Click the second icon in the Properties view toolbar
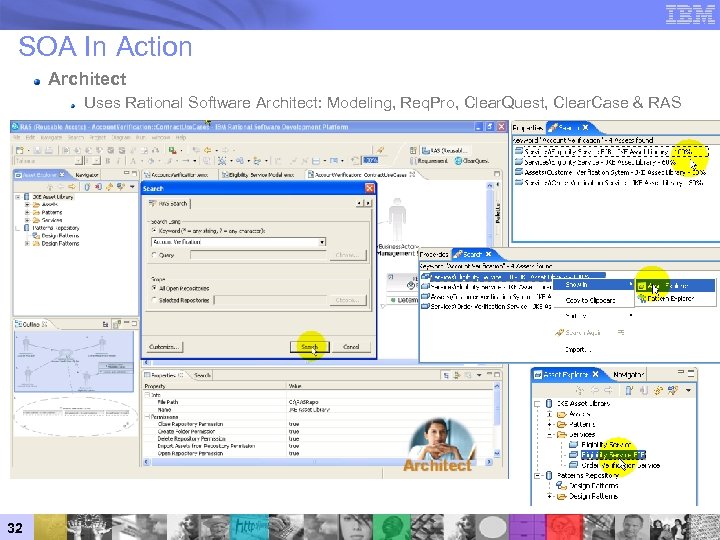The height and width of the screenshot is (540, 720). [x=457, y=375]
